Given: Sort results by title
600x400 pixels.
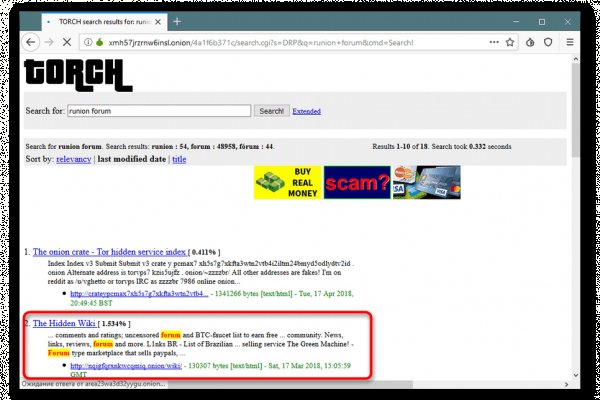Looking at the screenshot, I should (179, 159).
